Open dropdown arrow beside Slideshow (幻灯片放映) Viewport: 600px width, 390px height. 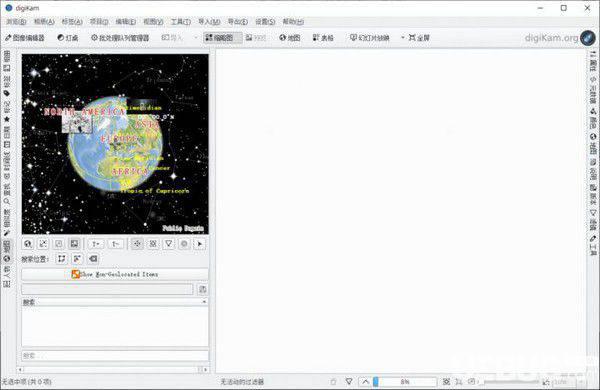pyautogui.click(x=403, y=38)
